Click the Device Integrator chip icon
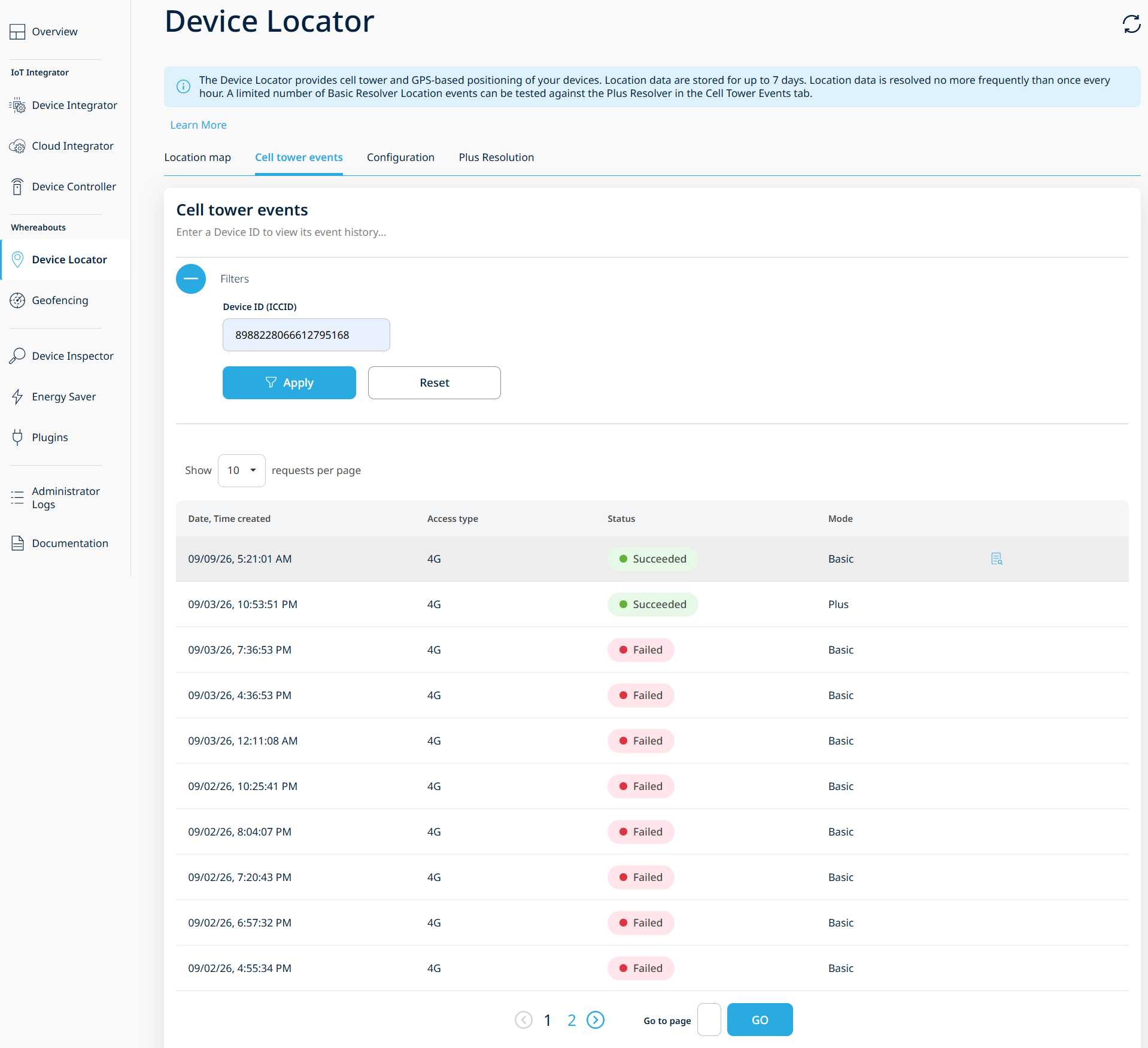1148x1048 pixels. point(17,106)
